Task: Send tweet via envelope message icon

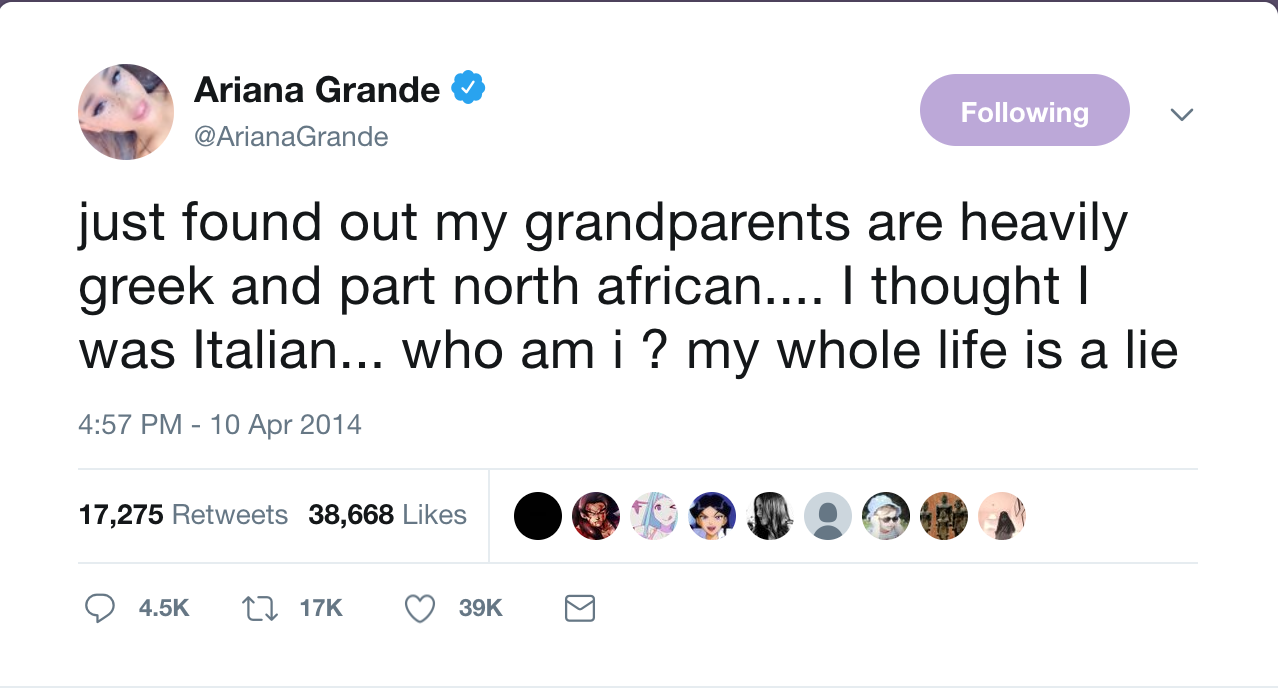Action: click(580, 608)
